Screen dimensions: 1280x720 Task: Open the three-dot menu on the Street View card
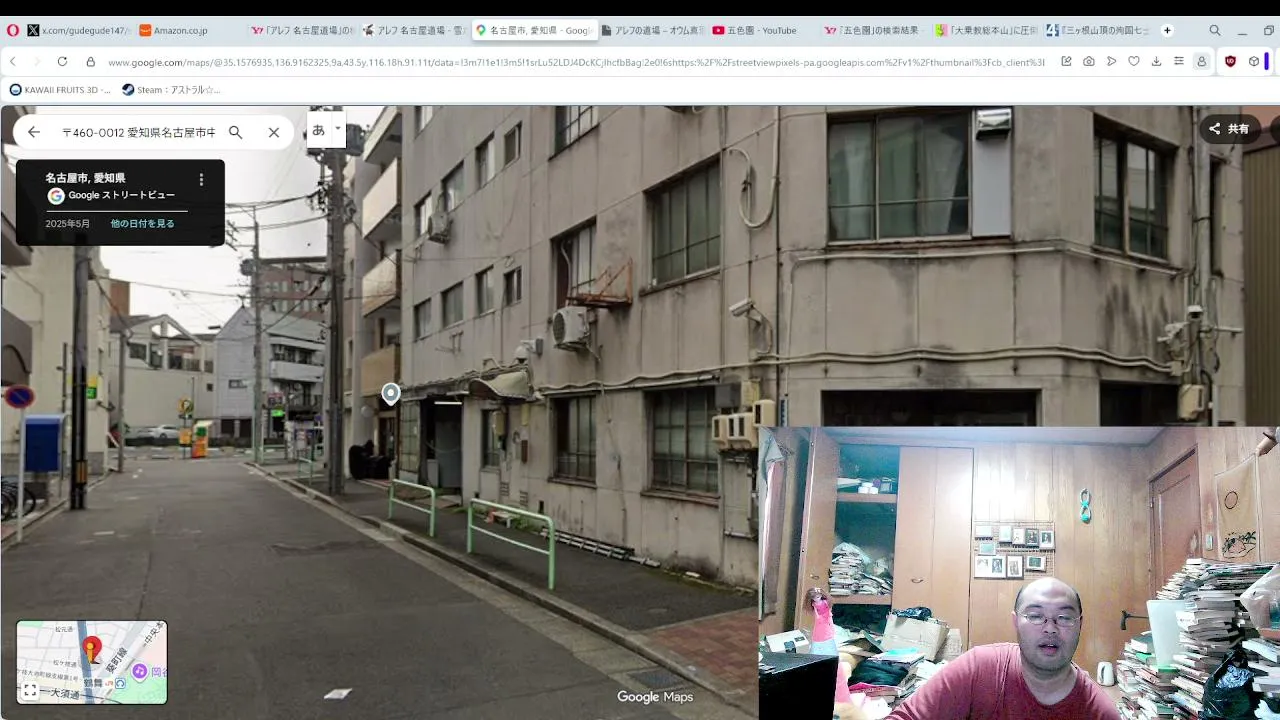pyautogui.click(x=201, y=180)
